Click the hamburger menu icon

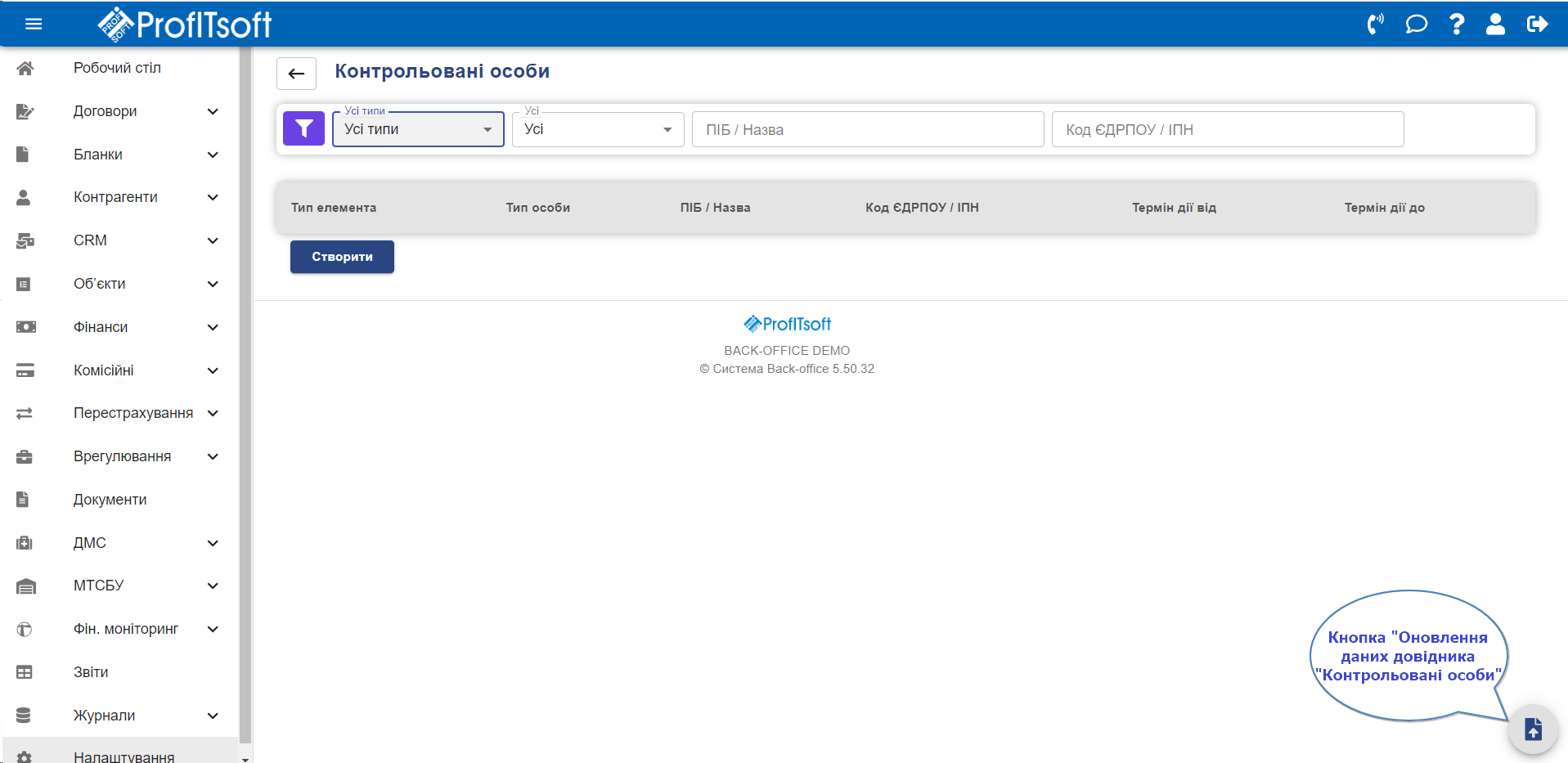pyautogui.click(x=34, y=24)
